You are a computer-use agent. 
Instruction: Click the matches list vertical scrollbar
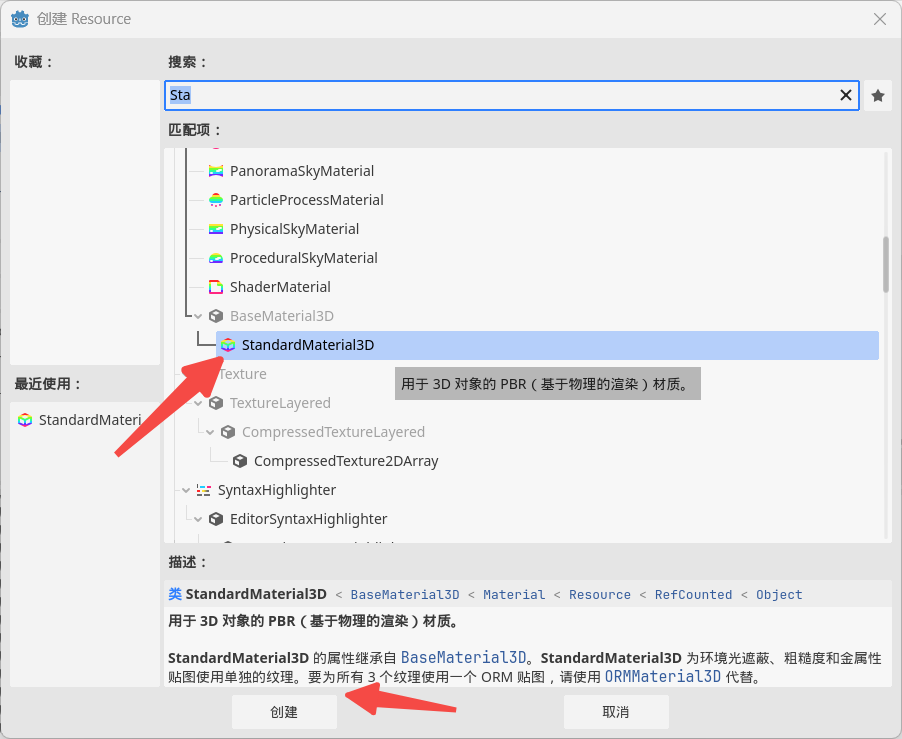tap(886, 265)
